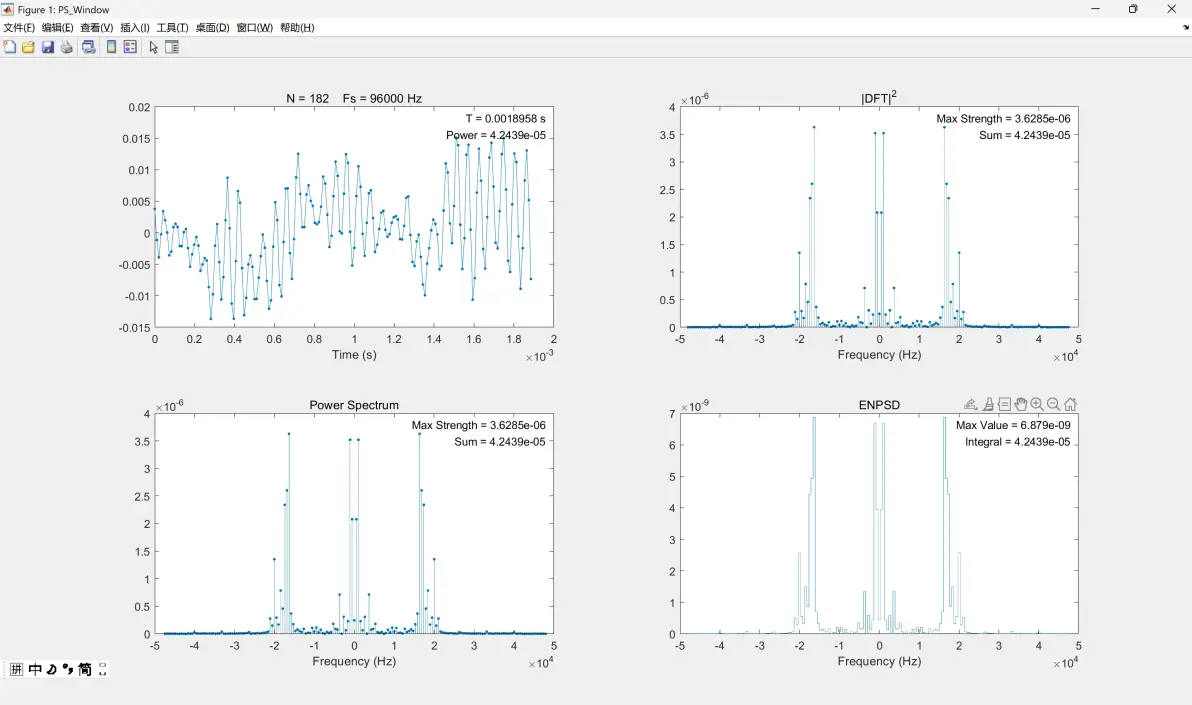Viewport: 1192px width, 705px height.
Task: Open the 文件(F) menu
Action: [19, 27]
